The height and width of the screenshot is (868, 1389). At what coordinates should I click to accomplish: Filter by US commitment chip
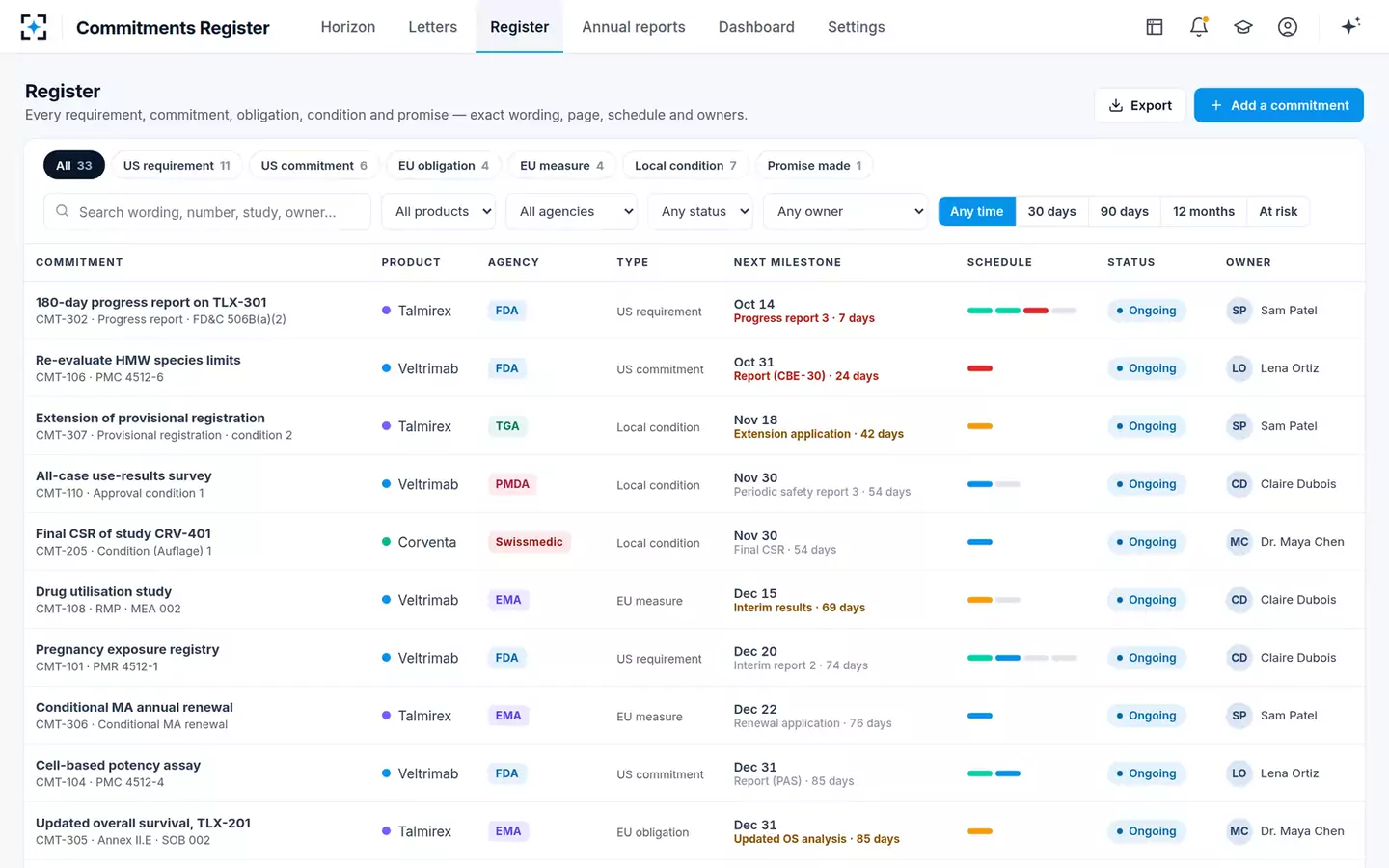coord(314,166)
